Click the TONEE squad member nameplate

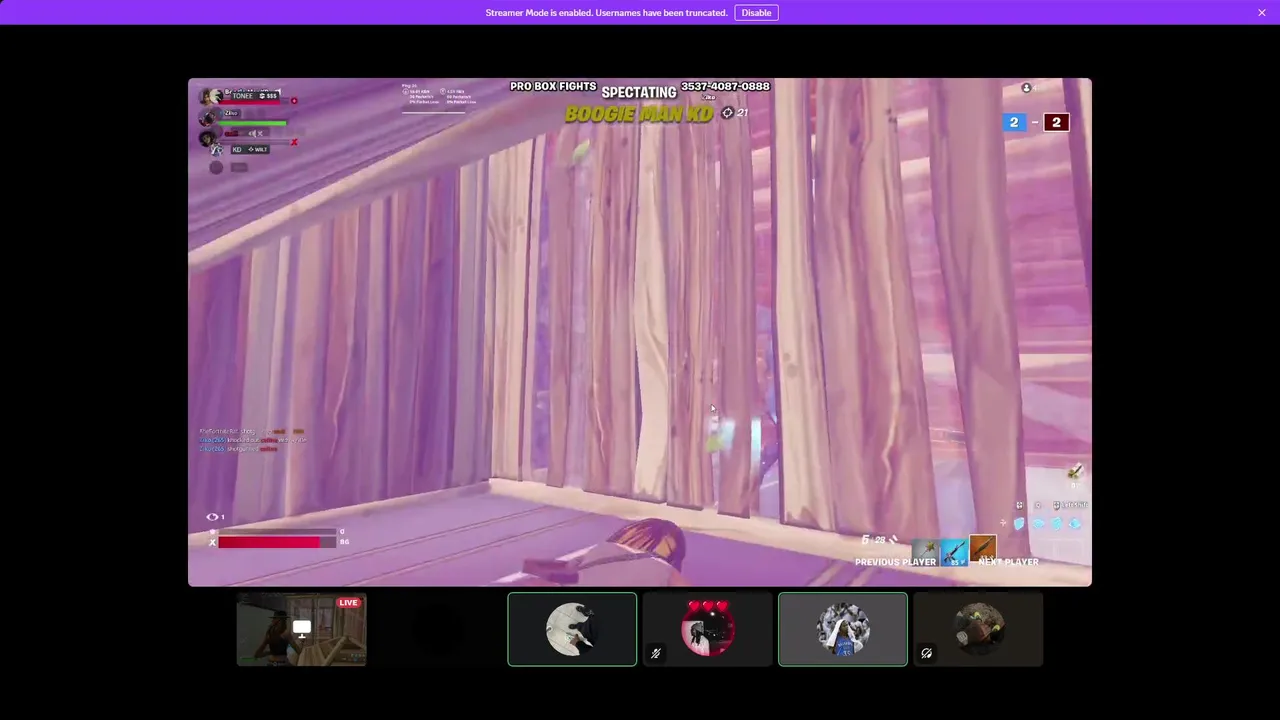click(254, 96)
